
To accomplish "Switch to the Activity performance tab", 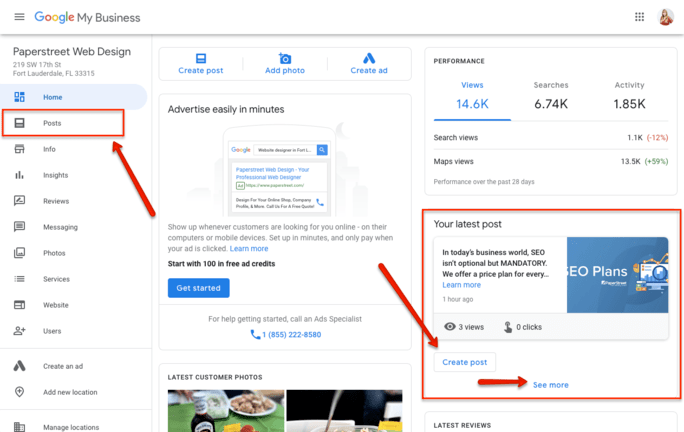I will [x=629, y=95].
